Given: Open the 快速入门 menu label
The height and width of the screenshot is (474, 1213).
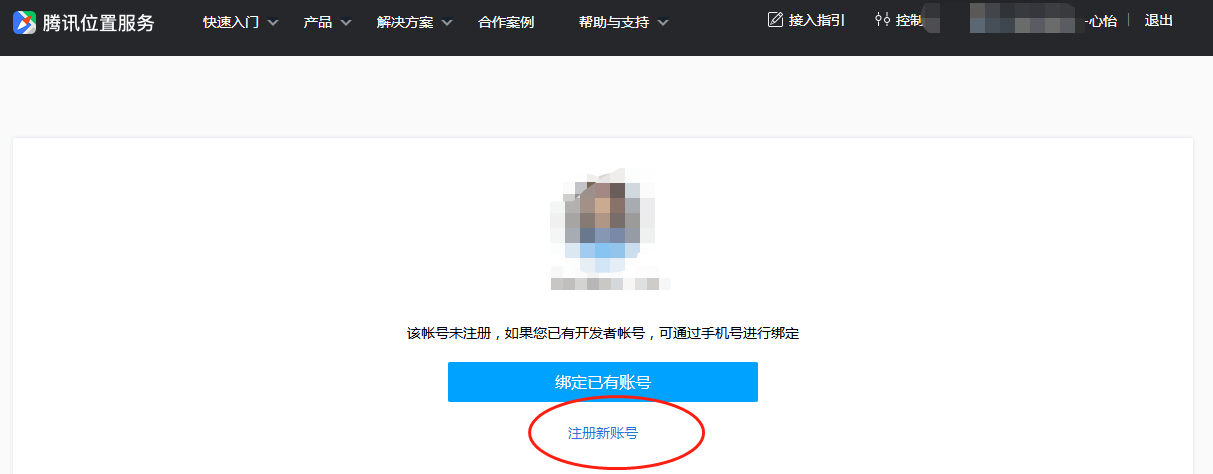Looking at the screenshot, I should pos(231,22).
